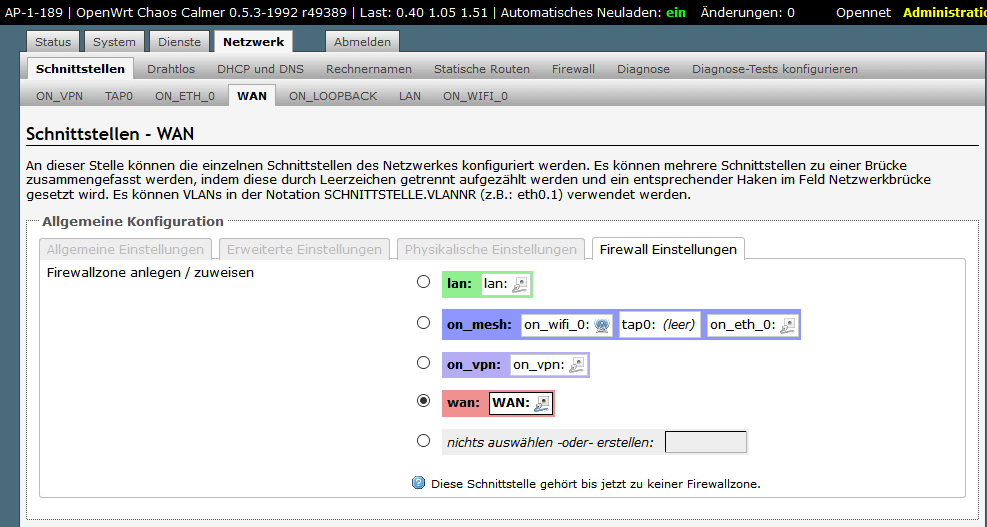
Task: Click the on_vpn interface icon
Action: (x=577, y=365)
